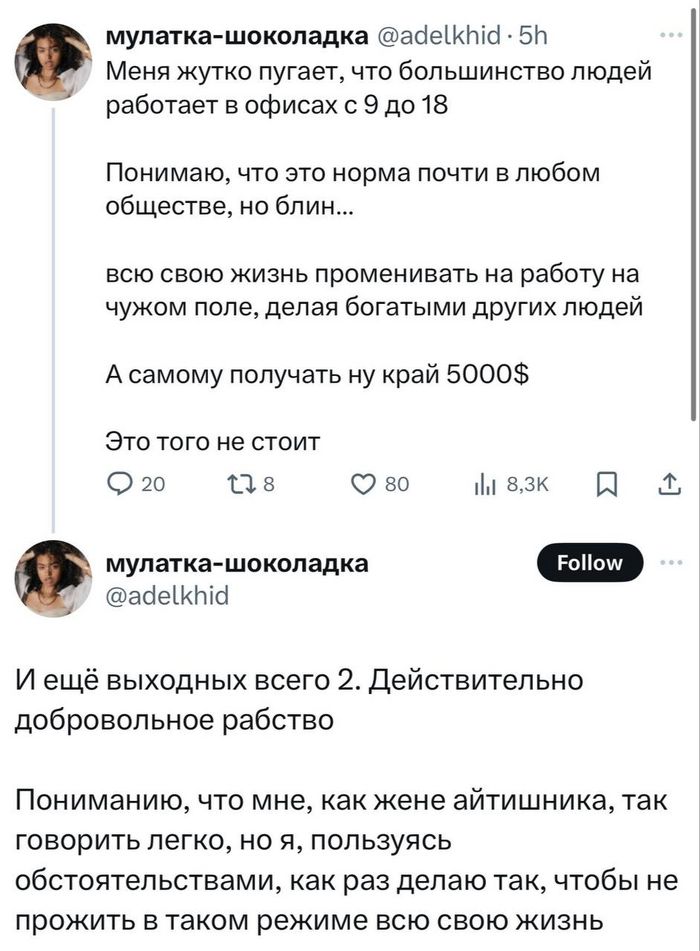This screenshot has width=700, height=951.
Task: Open the three-dot menu on the reply tweet
Action: pos(671,562)
